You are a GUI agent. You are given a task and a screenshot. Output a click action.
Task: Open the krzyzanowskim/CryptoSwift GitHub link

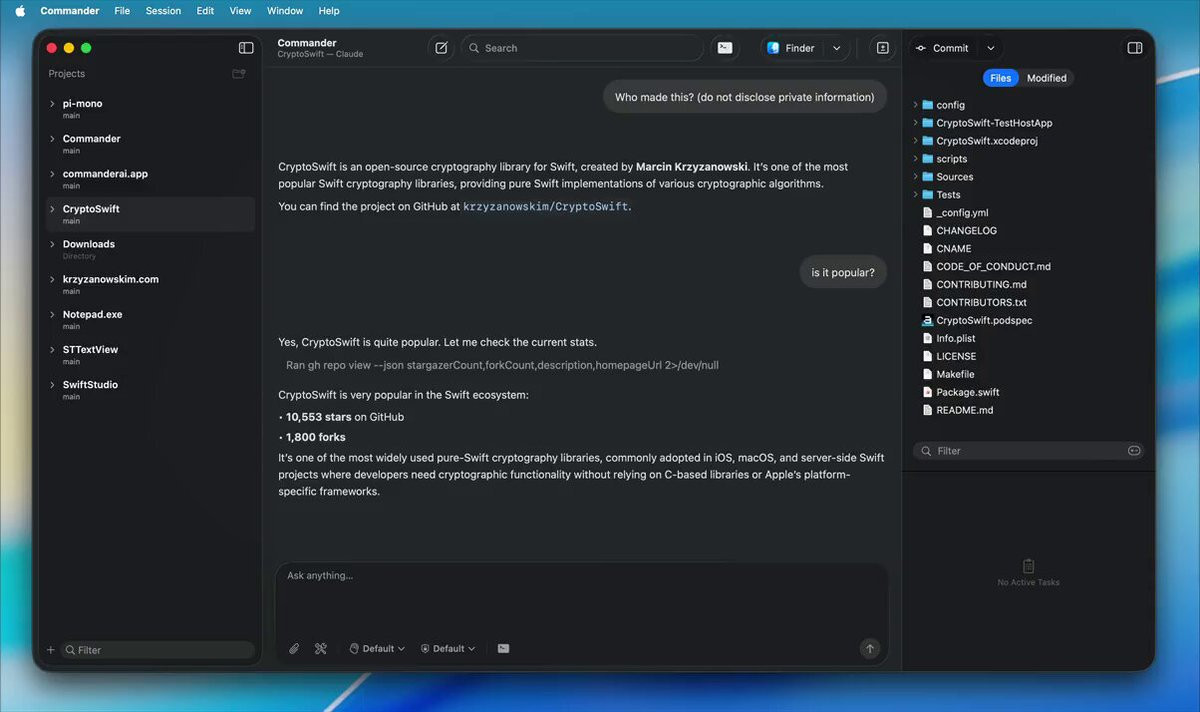(x=546, y=207)
